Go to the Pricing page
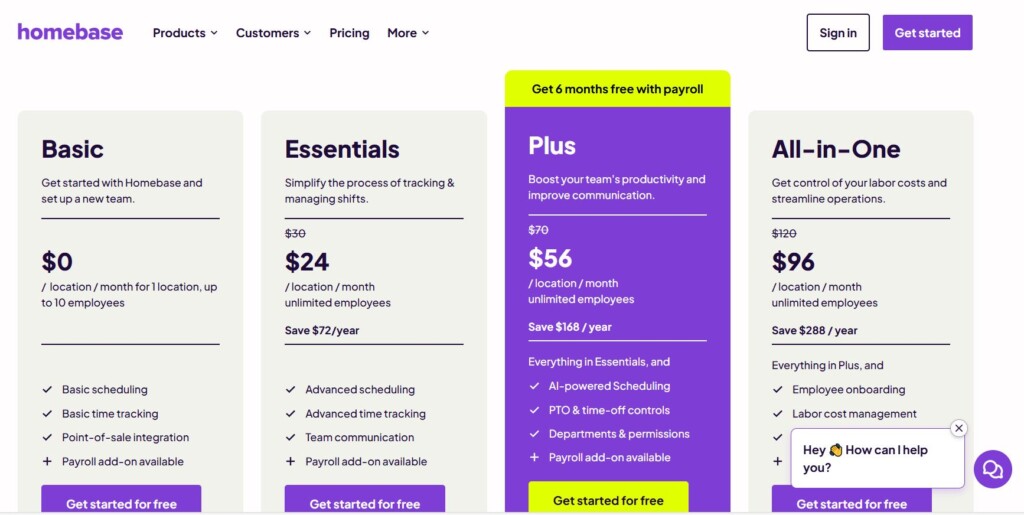The height and width of the screenshot is (515, 1024). click(x=349, y=33)
